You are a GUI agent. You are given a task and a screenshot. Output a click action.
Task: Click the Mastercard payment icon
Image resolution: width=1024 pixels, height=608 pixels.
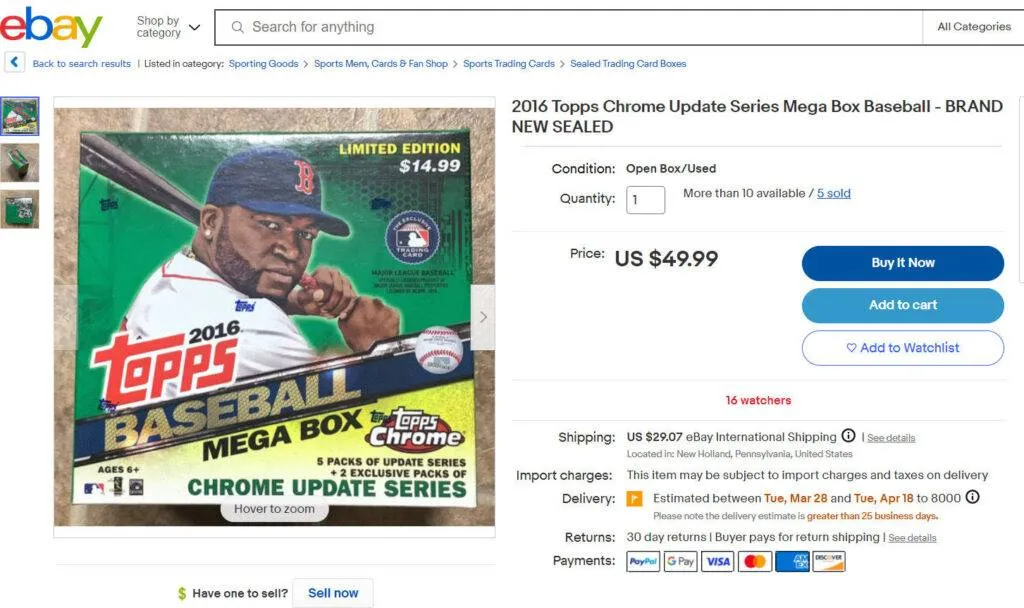tap(754, 561)
